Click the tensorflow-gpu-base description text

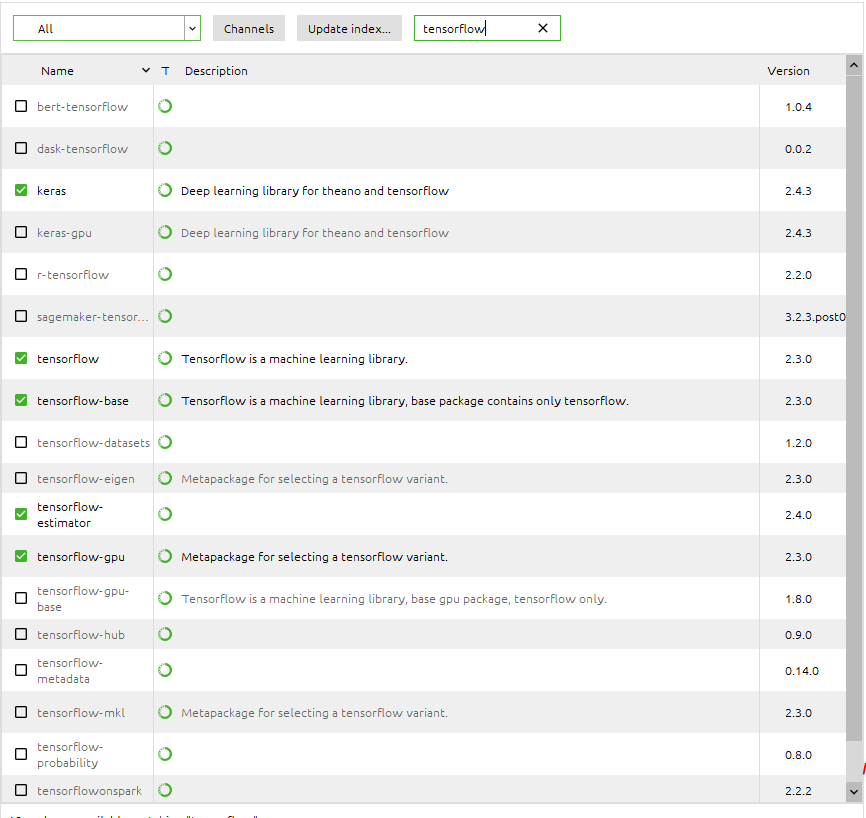coord(394,599)
